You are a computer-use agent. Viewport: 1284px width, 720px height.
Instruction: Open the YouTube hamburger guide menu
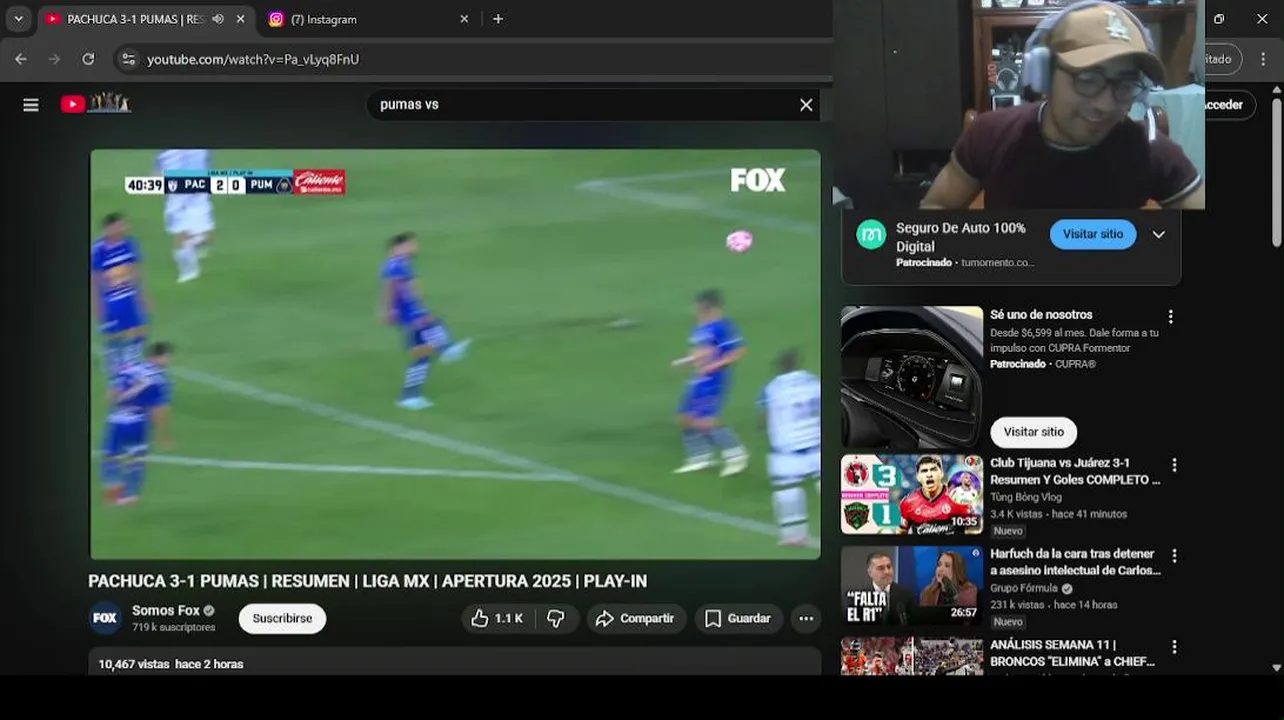click(x=31, y=105)
